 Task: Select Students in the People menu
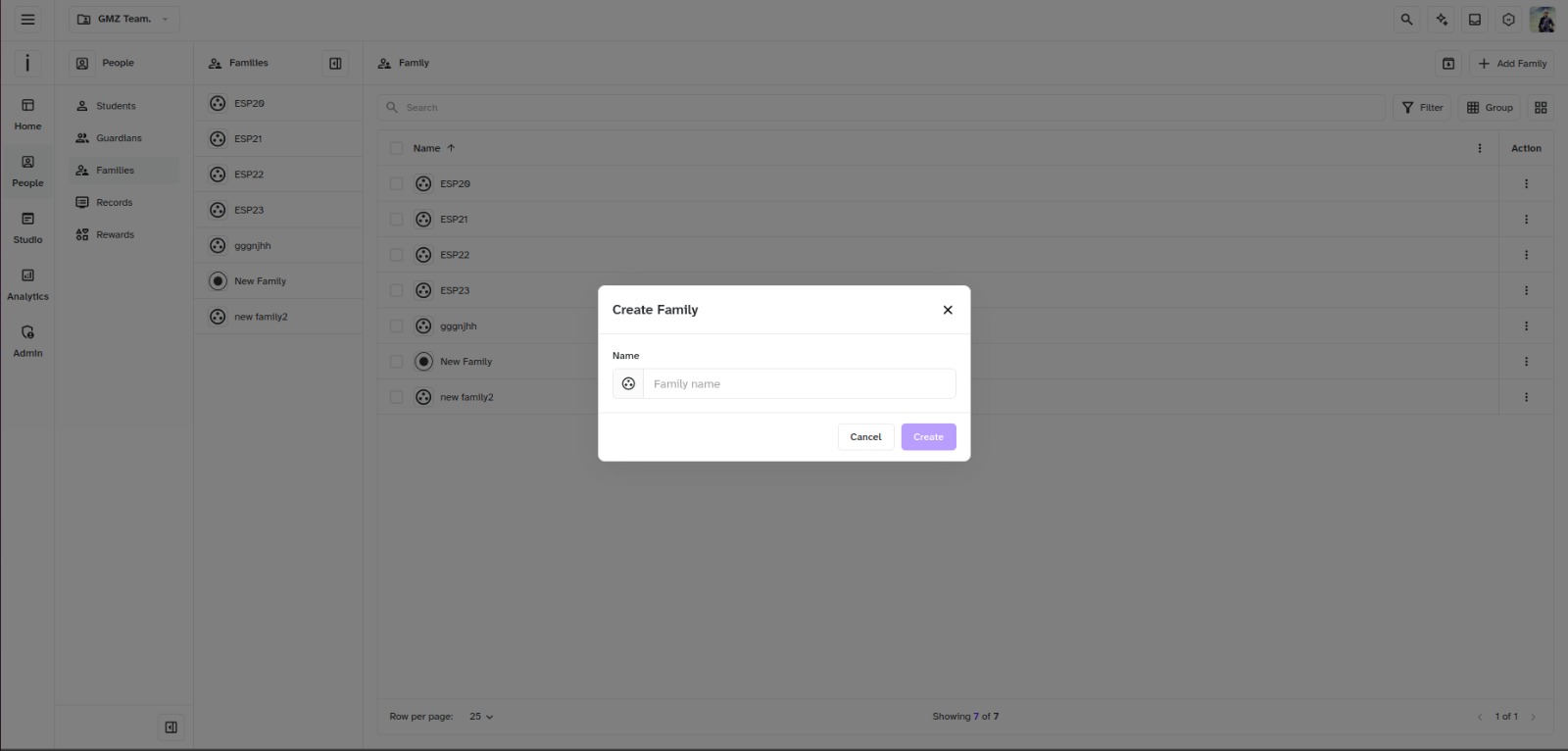pos(123,106)
